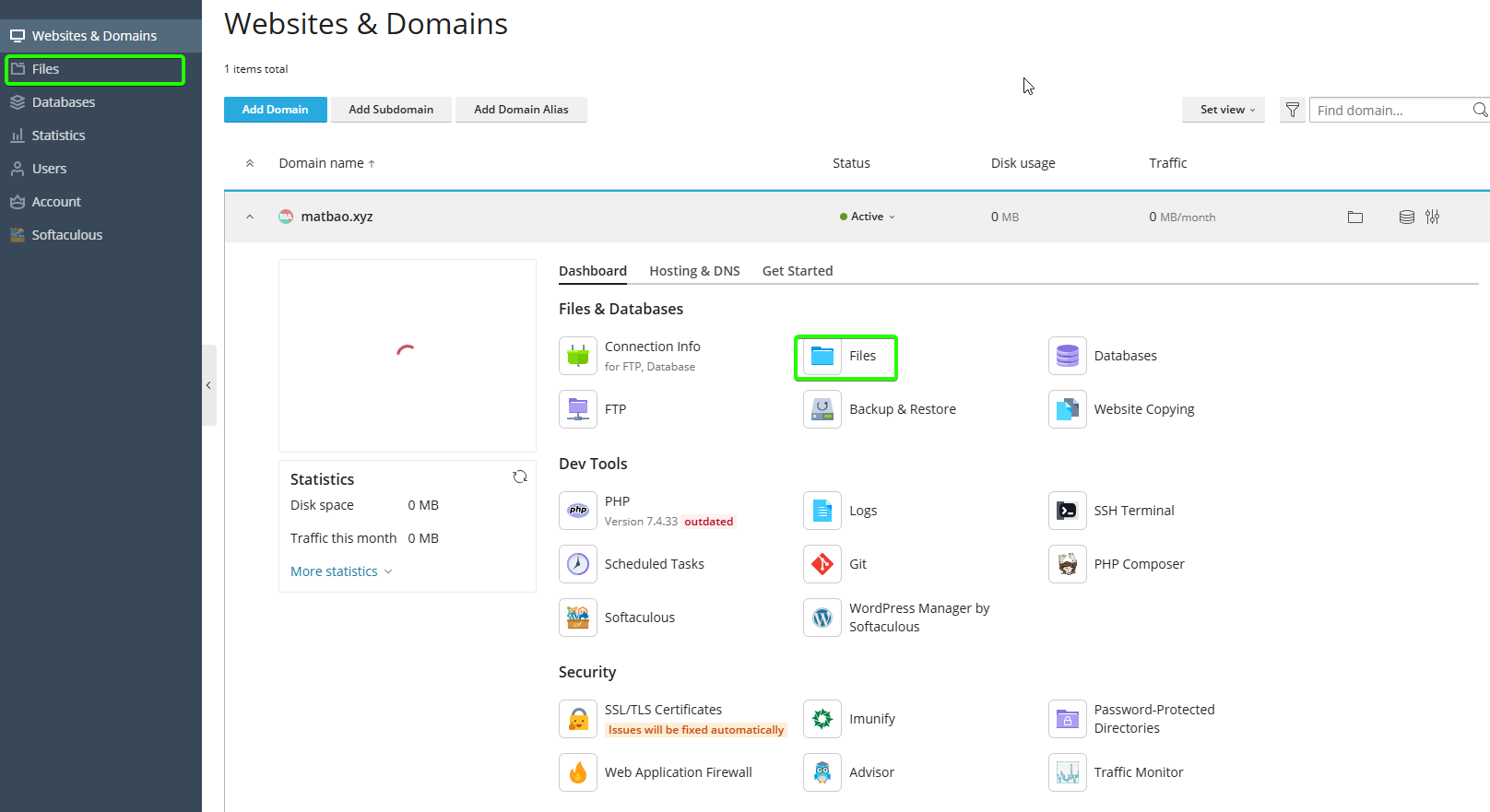
Task: Click the Git icon in Dev Tools
Action: coord(822,564)
